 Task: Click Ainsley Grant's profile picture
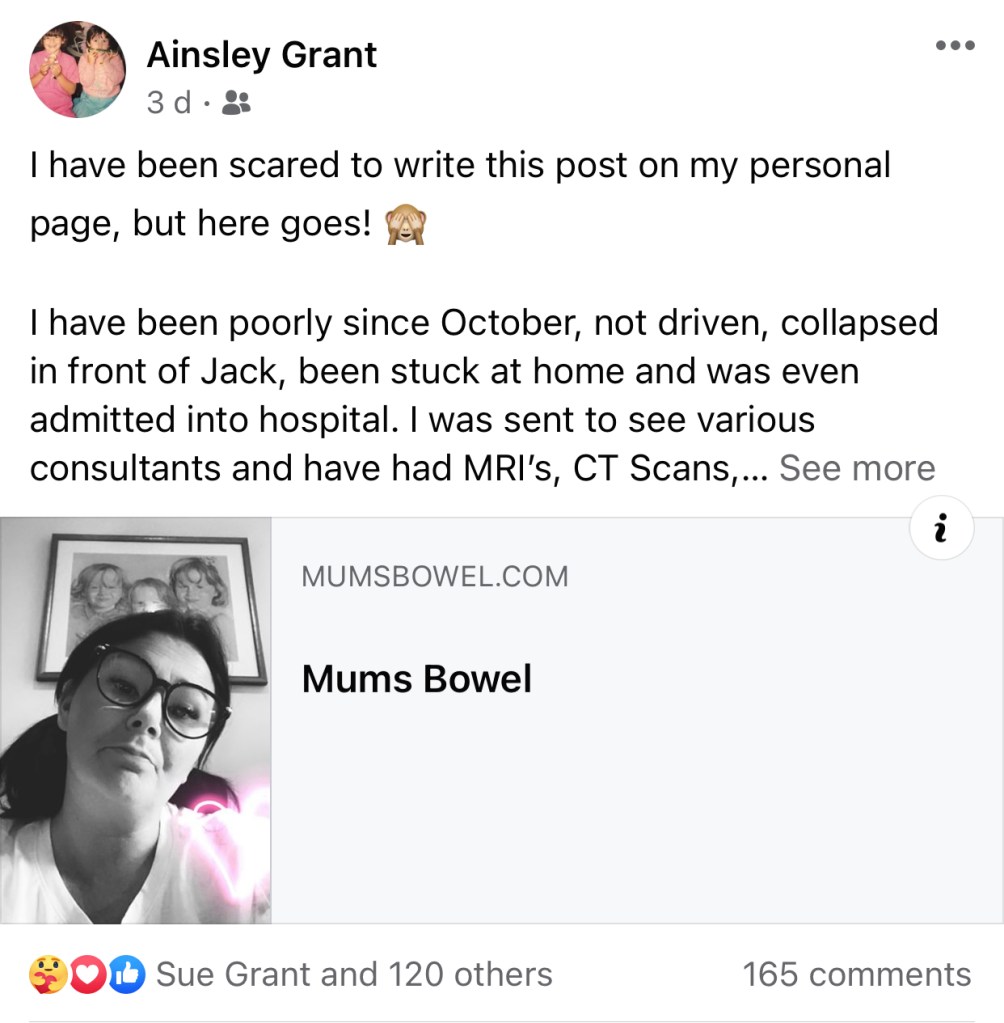[x=79, y=70]
